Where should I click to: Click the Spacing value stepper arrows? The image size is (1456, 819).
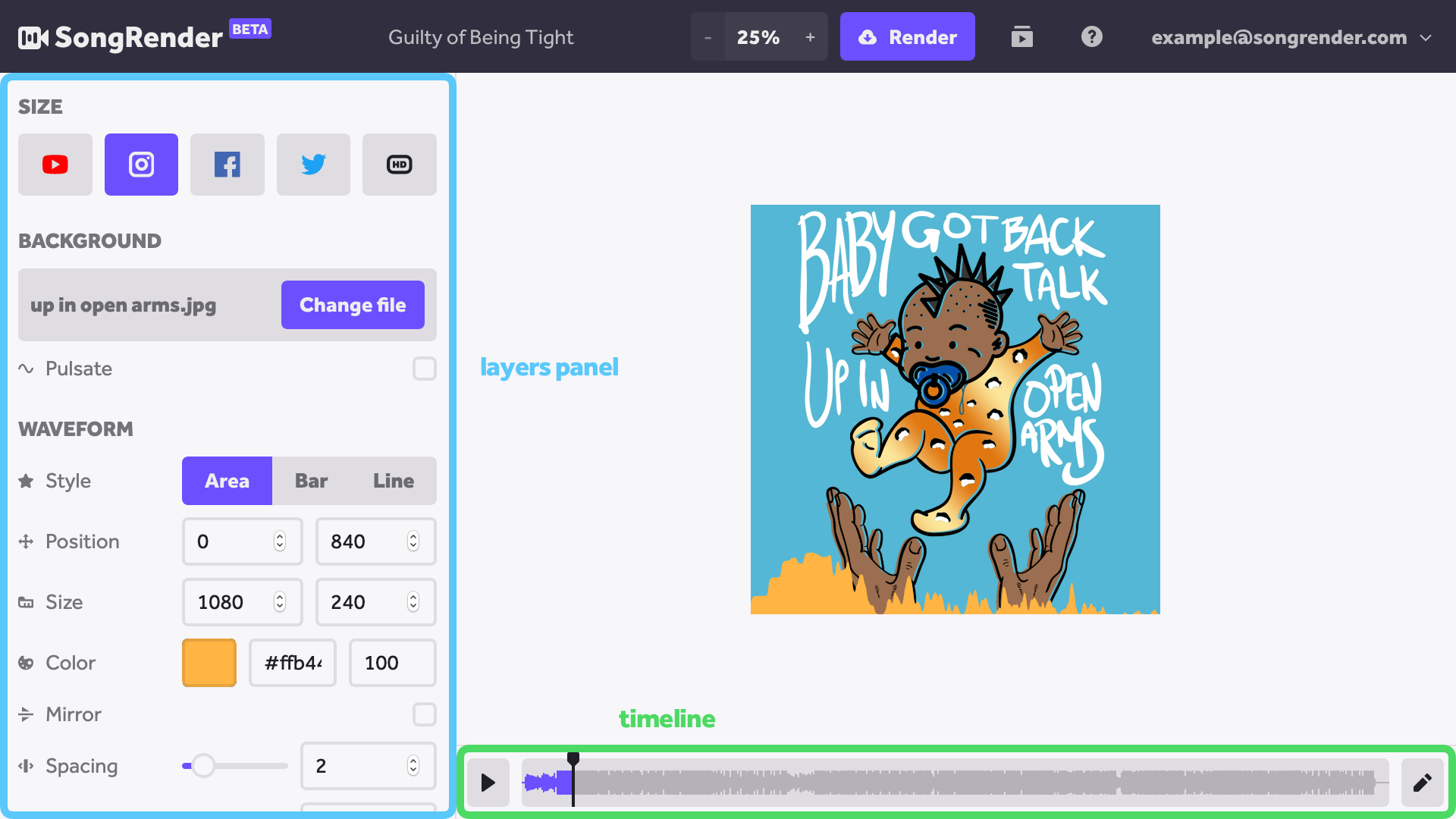(413, 766)
